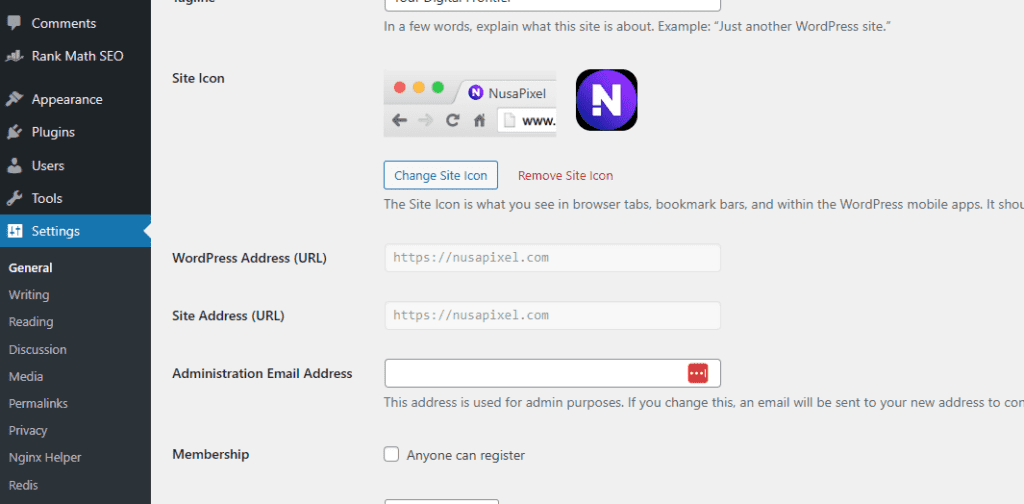Open the Writing settings submenu
This screenshot has width=1024, height=504.
[29, 295]
